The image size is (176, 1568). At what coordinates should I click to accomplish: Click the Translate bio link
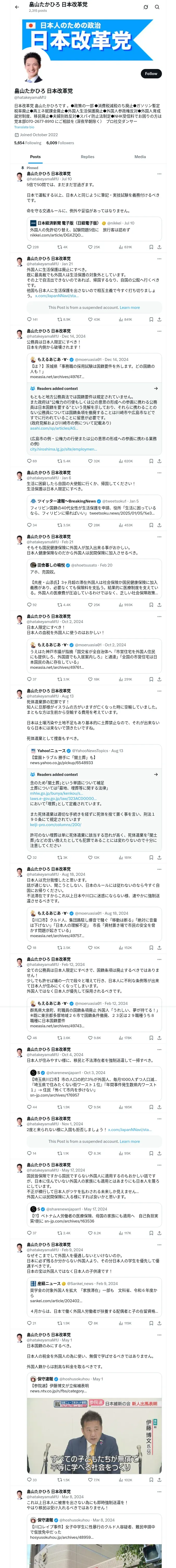(x=24, y=126)
